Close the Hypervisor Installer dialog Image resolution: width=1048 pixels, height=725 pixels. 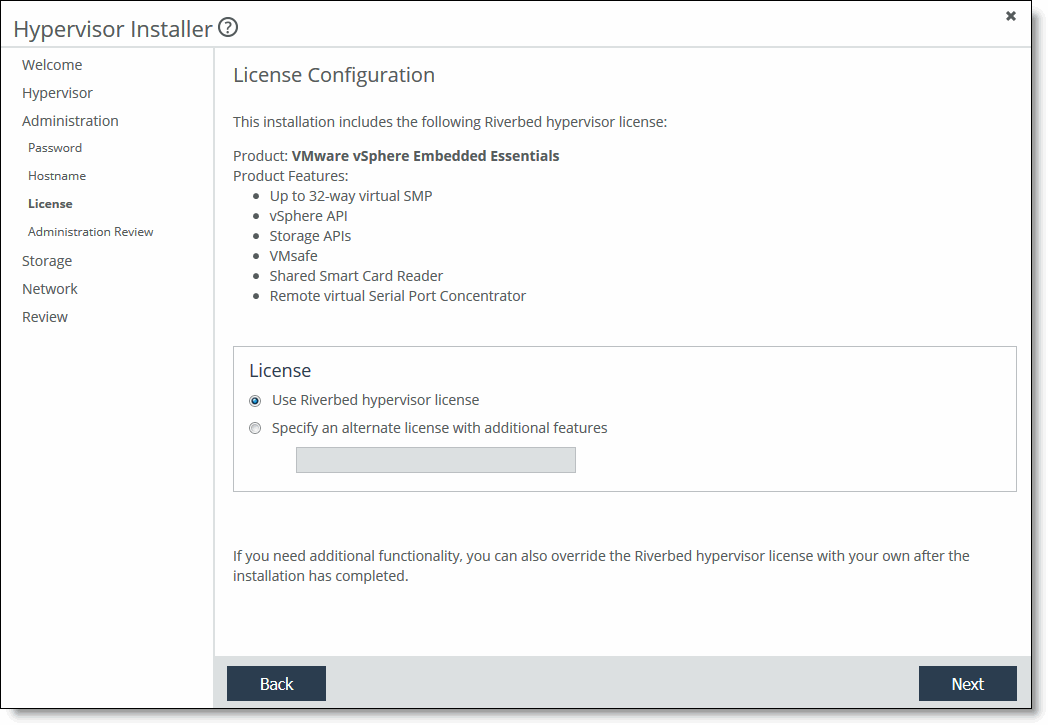click(x=1011, y=16)
